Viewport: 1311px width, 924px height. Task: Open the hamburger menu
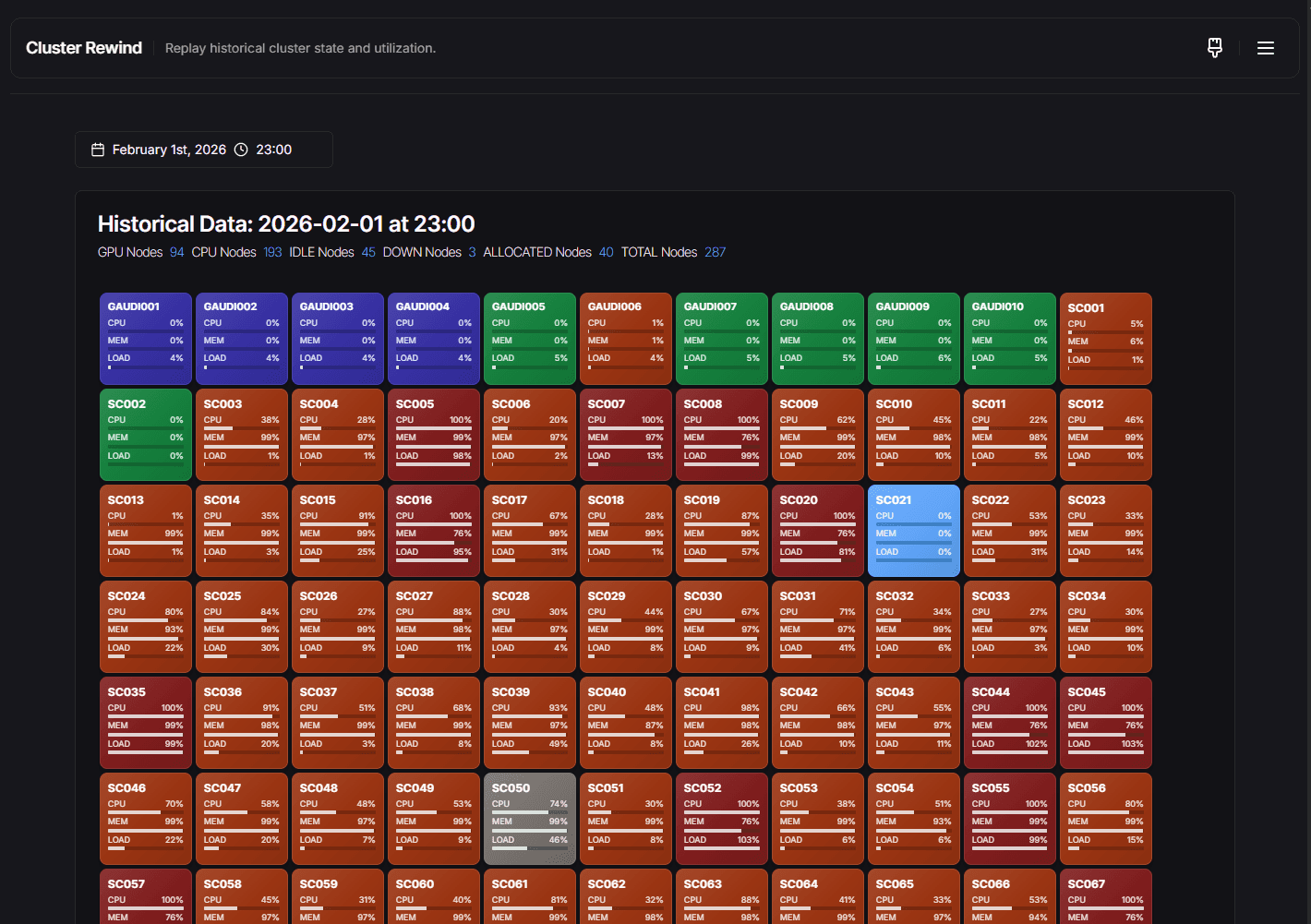(1266, 48)
